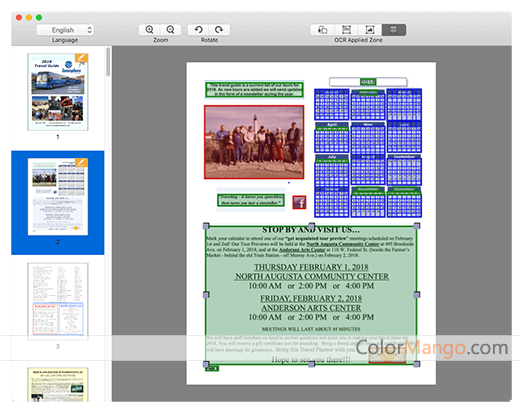Select the small green zone below the selected block
The height and width of the screenshot is (412, 520).
[x=212, y=369]
